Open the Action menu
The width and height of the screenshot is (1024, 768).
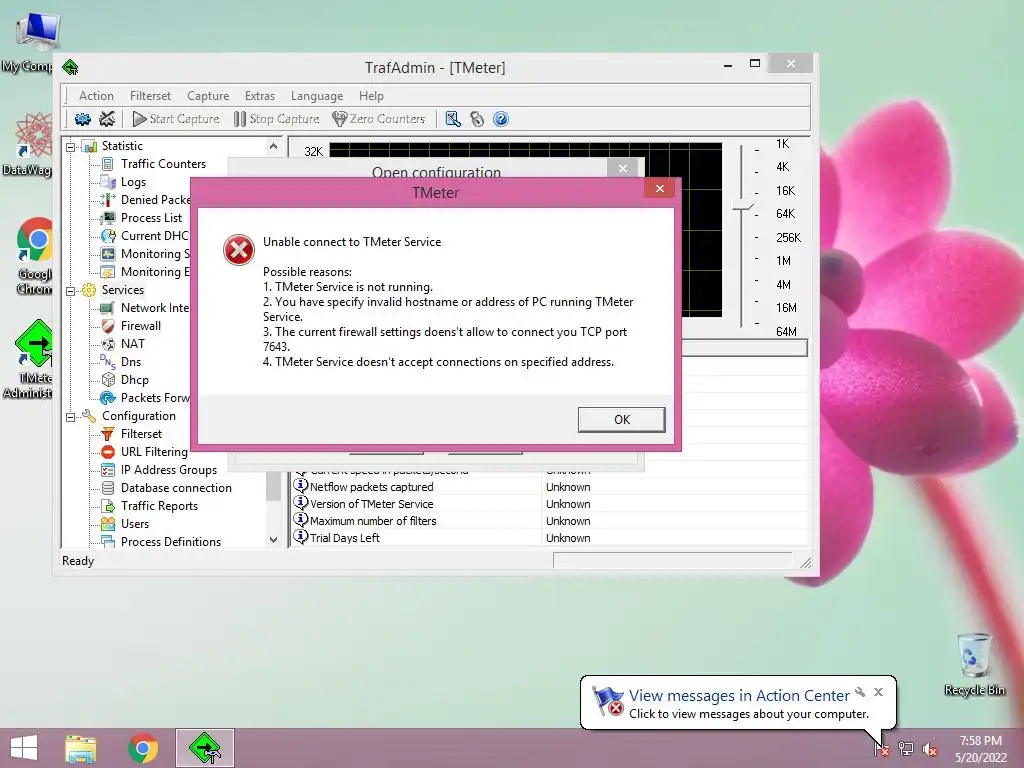pos(96,95)
